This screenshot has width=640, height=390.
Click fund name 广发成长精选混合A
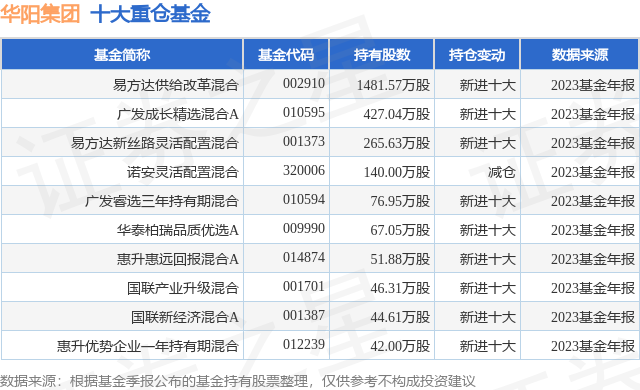(178, 114)
